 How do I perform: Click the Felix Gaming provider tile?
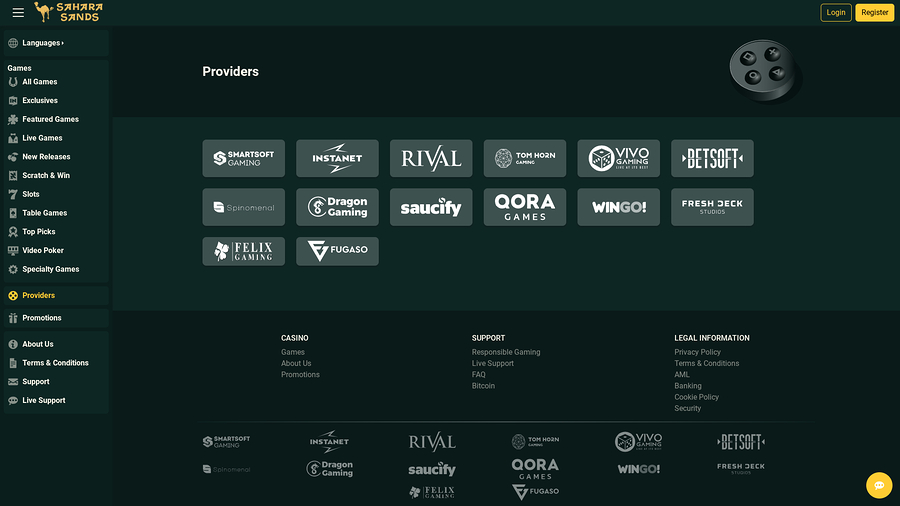(x=243, y=251)
